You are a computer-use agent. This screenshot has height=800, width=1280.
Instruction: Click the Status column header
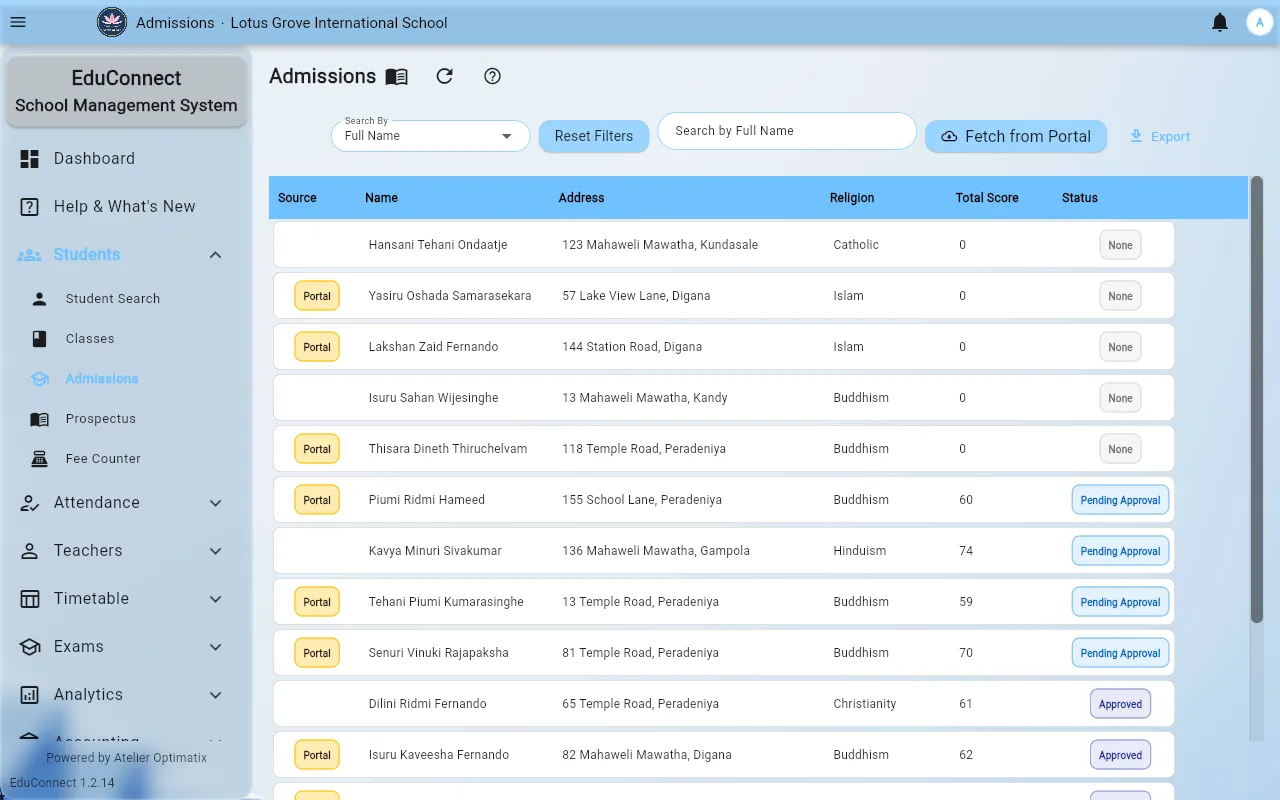1080,198
